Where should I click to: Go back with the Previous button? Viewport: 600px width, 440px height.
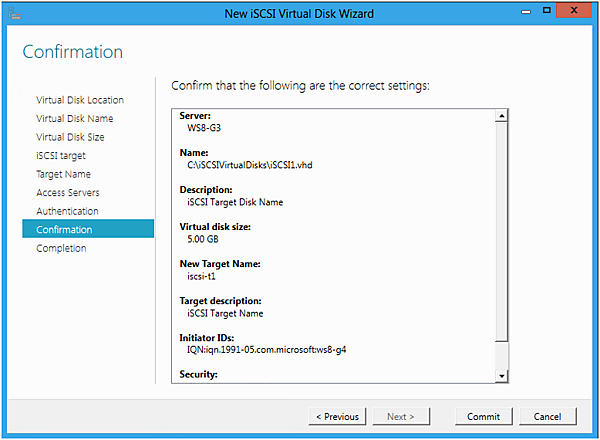tap(337, 416)
